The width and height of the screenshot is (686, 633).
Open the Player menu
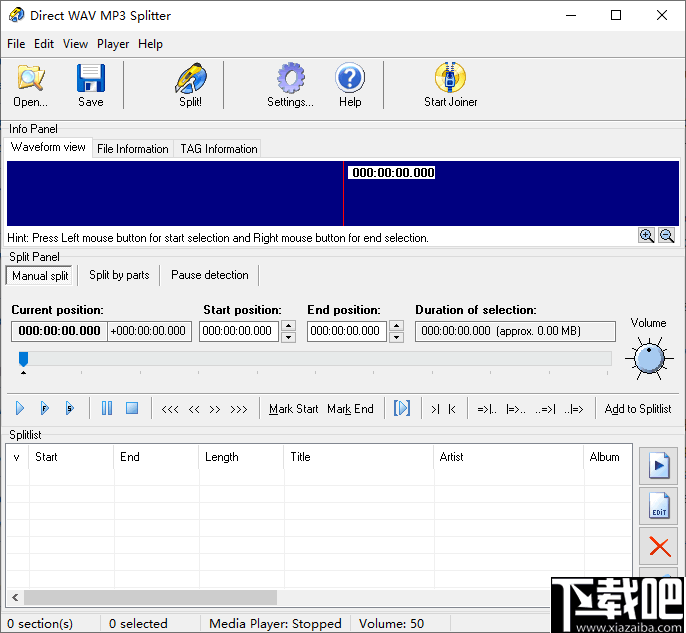113,44
